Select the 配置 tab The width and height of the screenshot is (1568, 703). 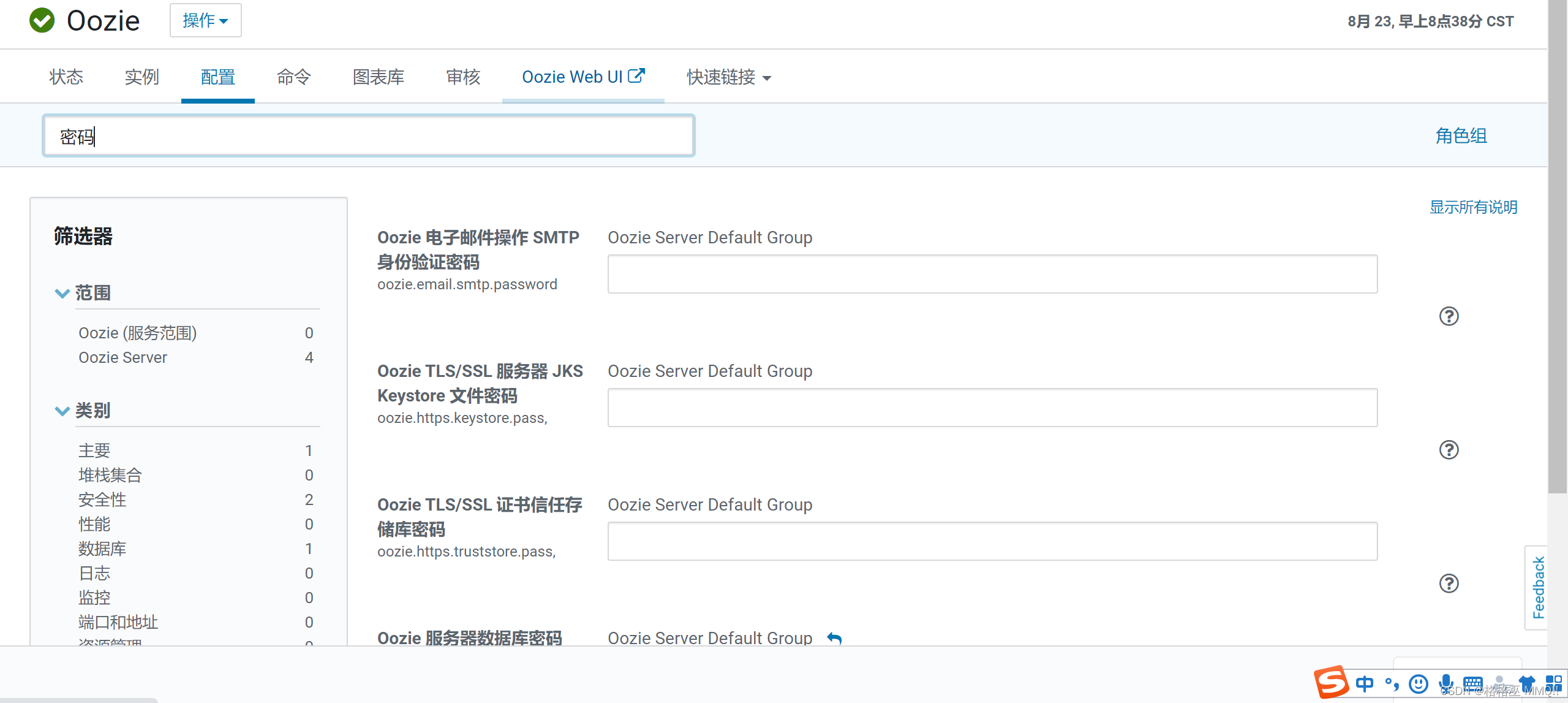pyautogui.click(x=218, y=77)
